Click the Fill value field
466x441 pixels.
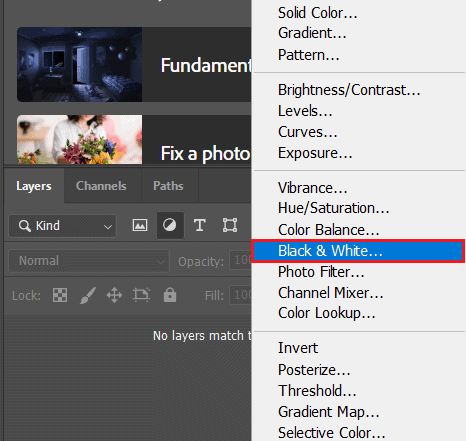(x=241, y=295)
